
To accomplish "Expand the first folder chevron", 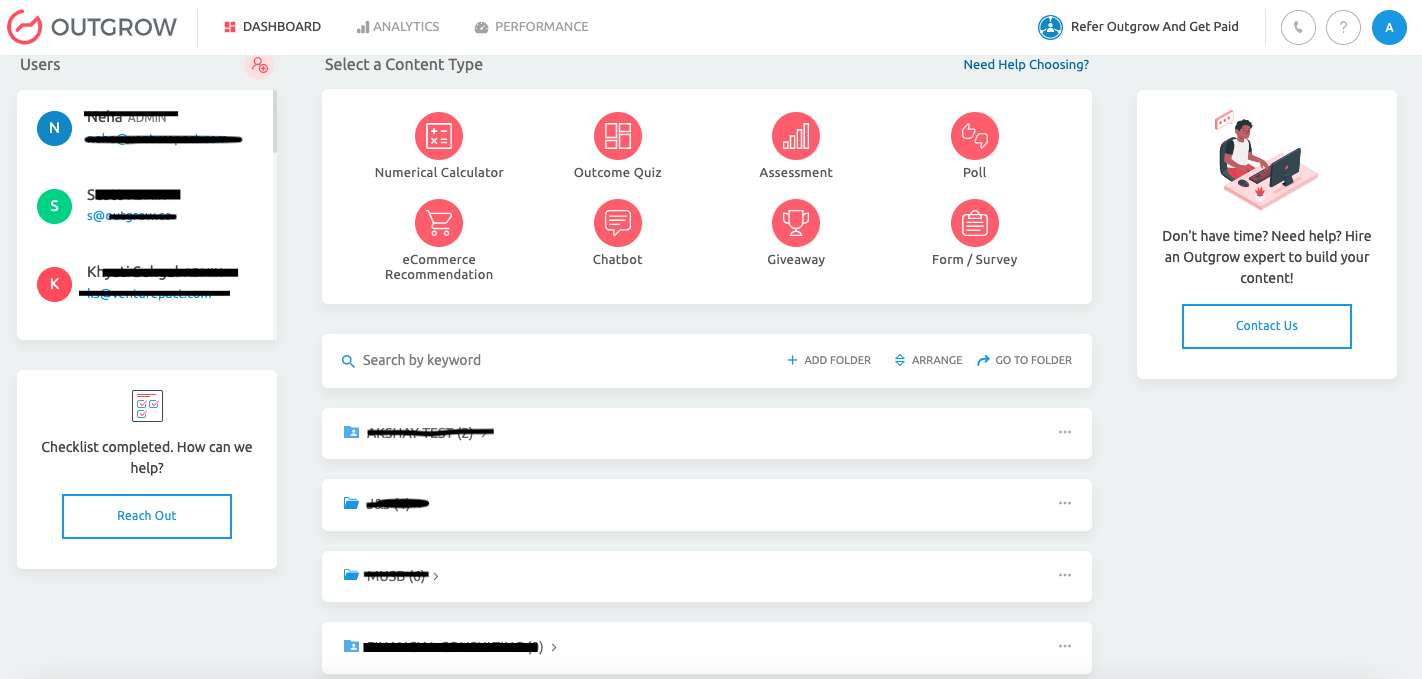I will pyautogui.click(x=485, y=433).
